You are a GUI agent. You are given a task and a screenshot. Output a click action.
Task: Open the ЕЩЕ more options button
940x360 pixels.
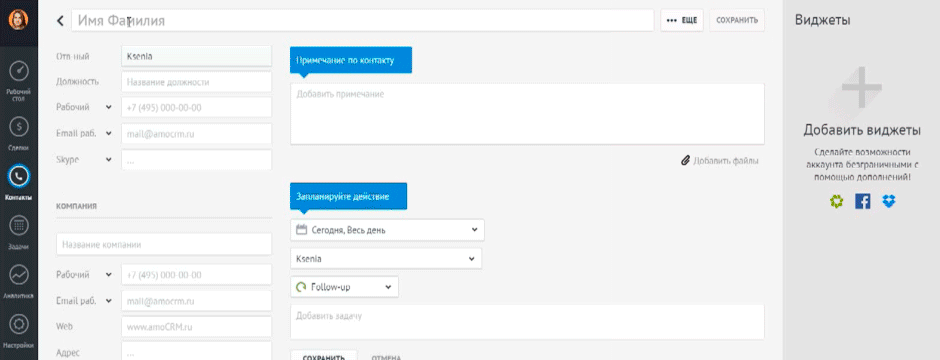tap(682, 20)
